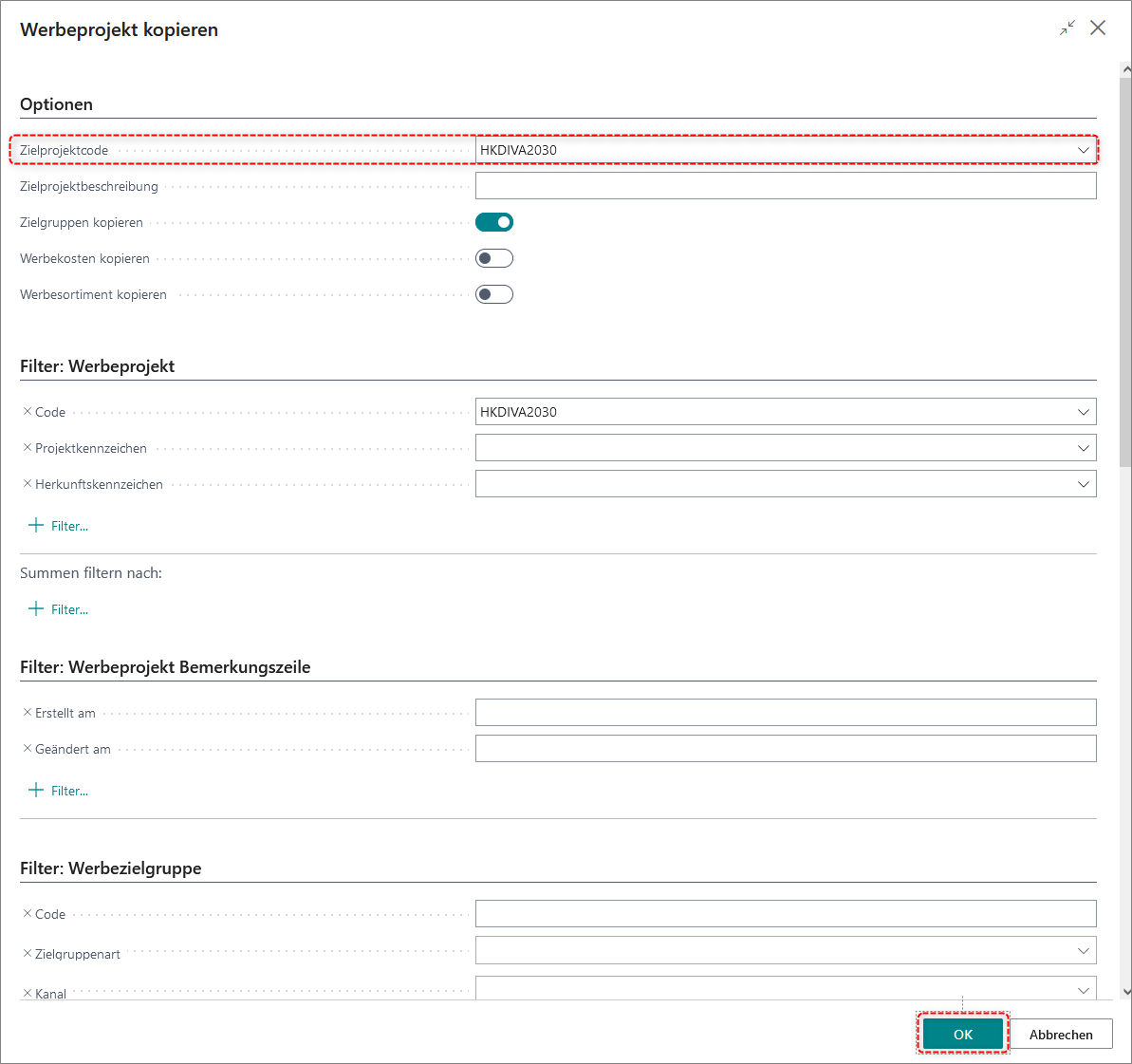Viewport: 1132px width, 1064px height.
Task: Remove the Erstellt am filter
Action: [28, 713]
